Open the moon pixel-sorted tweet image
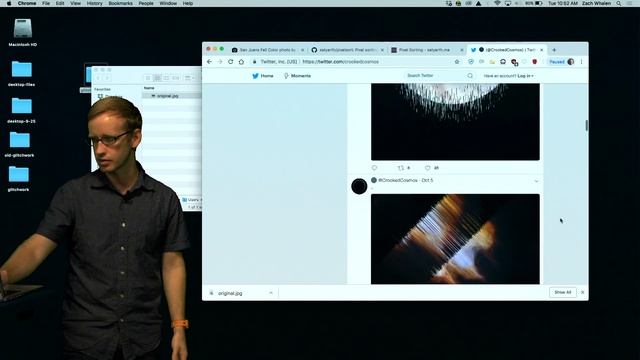 coord(455,122)
